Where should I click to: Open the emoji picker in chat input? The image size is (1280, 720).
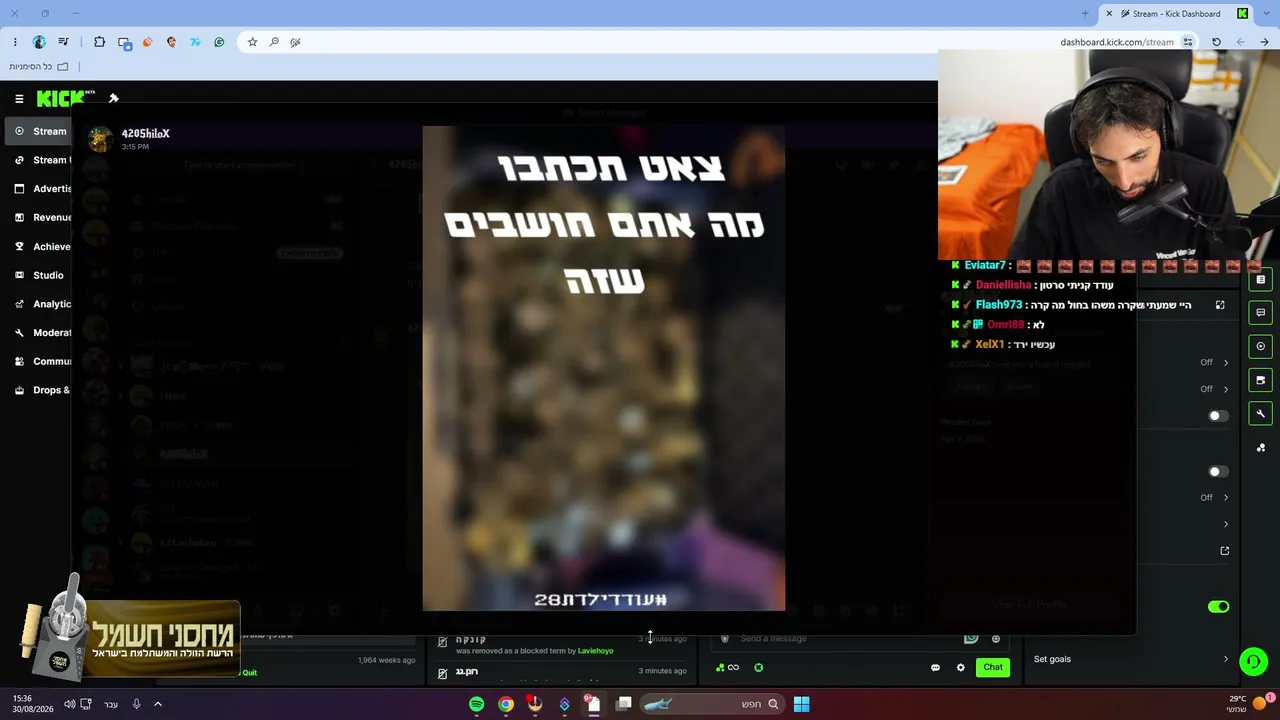point(996,638)
